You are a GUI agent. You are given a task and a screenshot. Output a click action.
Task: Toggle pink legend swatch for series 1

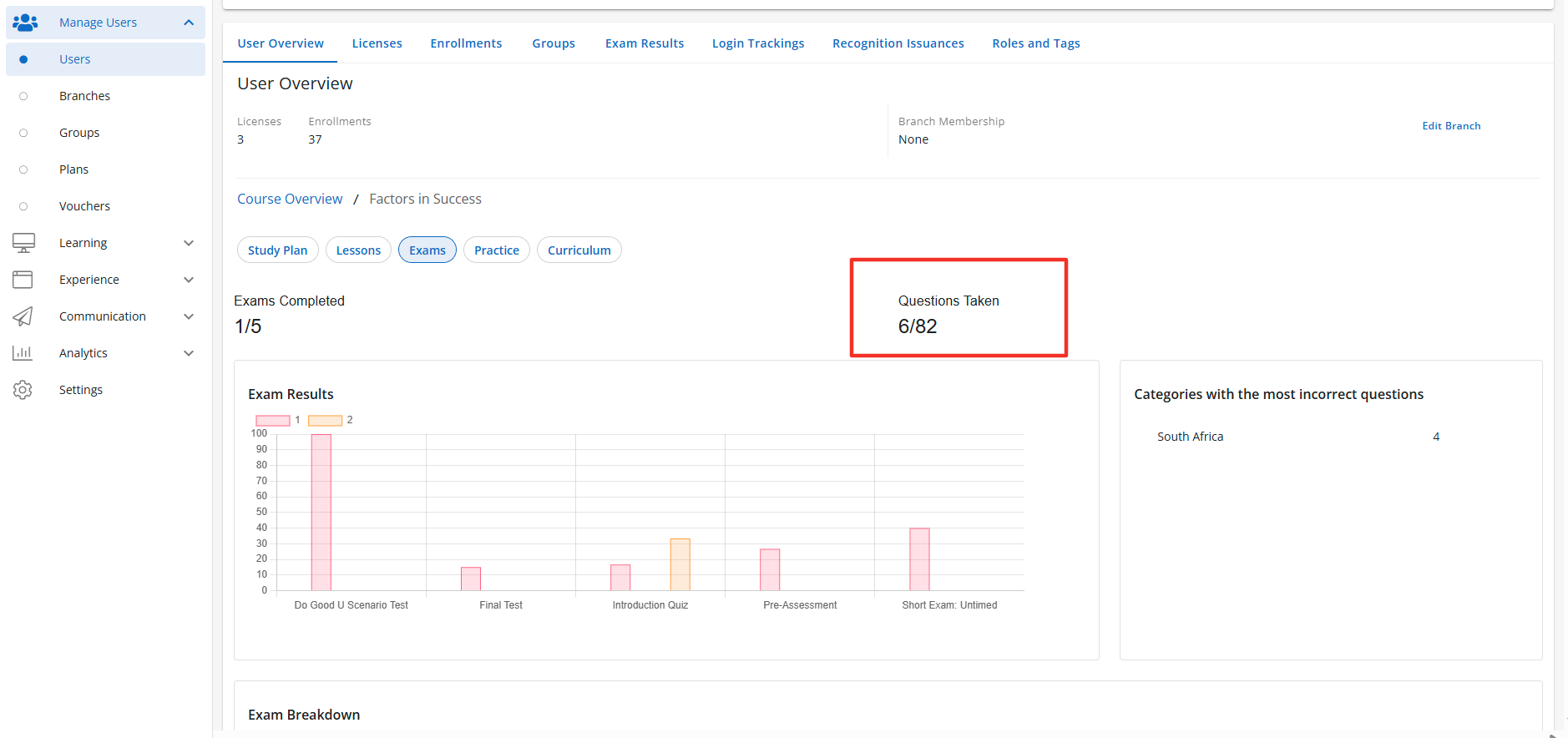[272, 421]
